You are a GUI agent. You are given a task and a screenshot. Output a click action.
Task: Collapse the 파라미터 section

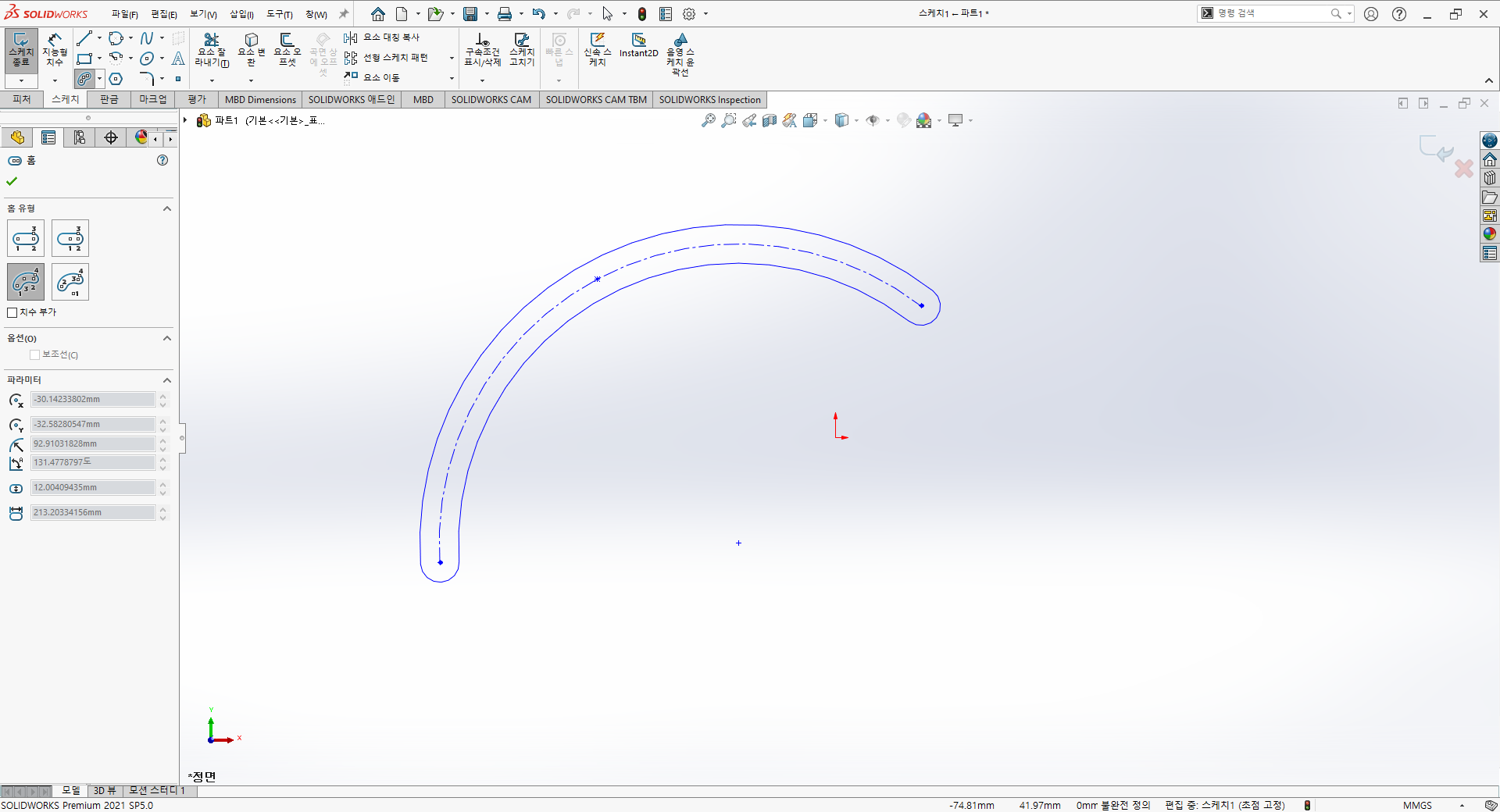(x=167, y=380)
